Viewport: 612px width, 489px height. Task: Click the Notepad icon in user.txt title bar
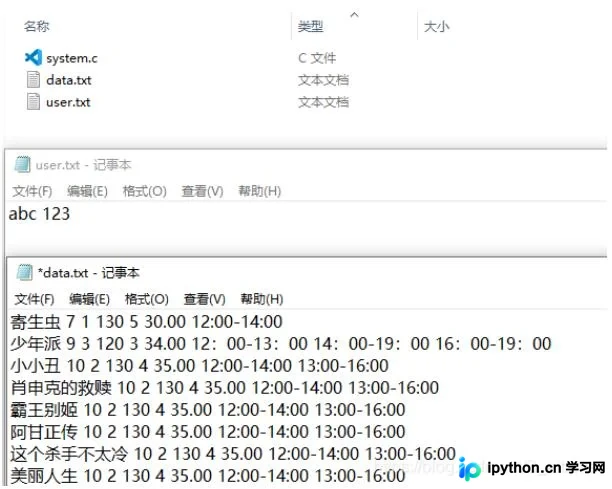22,164
